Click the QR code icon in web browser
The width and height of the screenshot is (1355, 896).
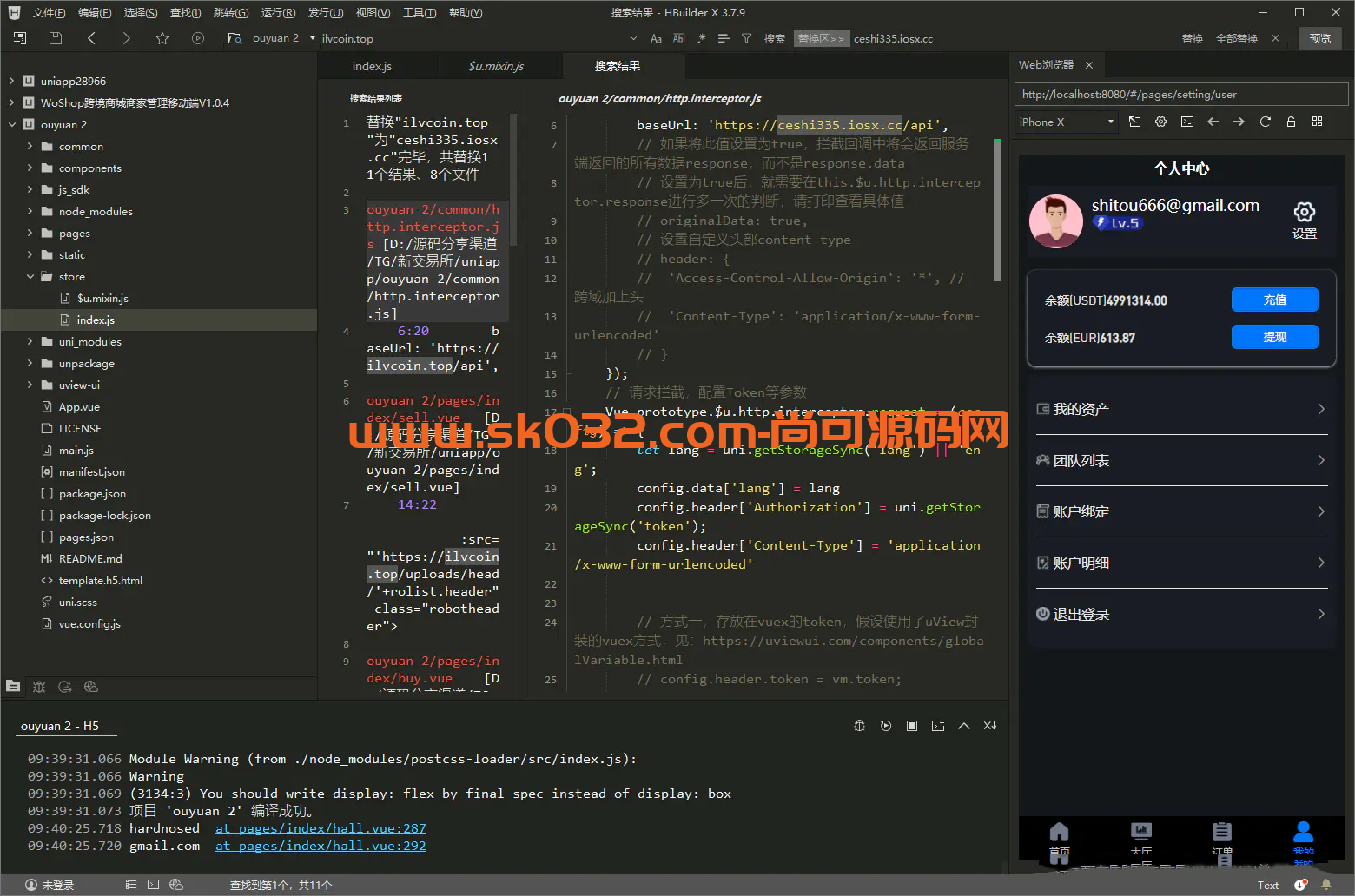(x=1317, y=122)
